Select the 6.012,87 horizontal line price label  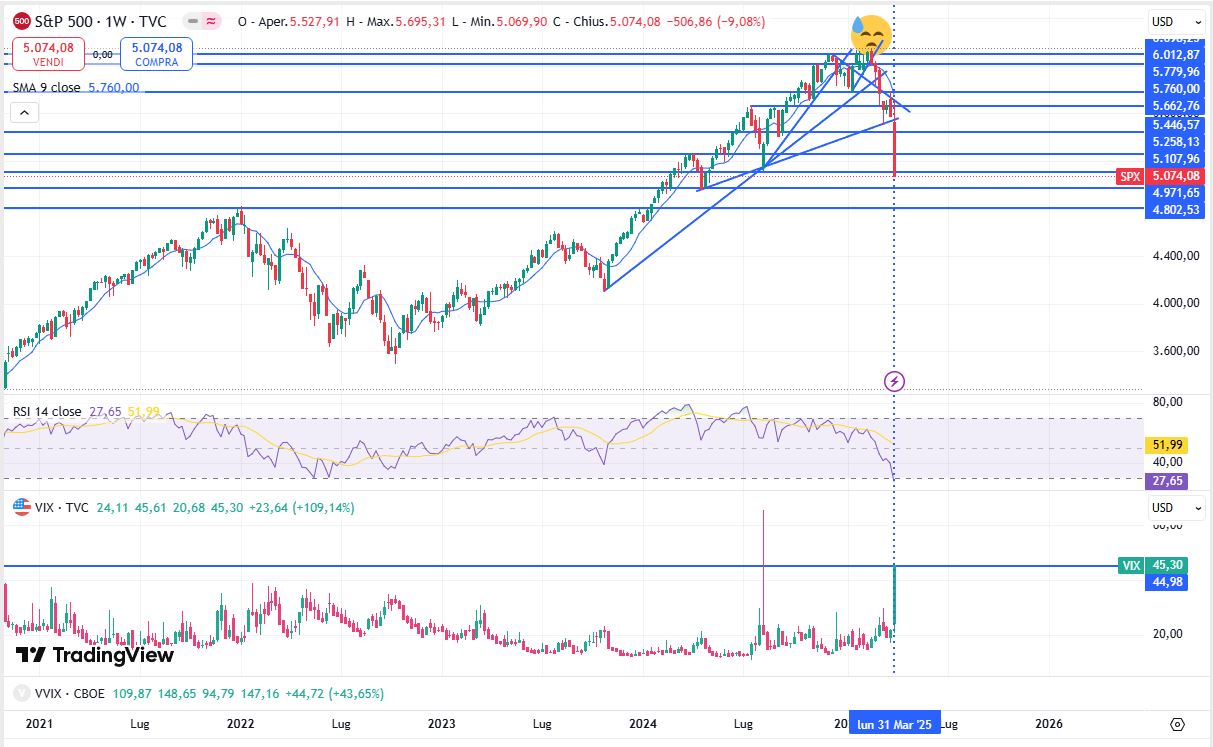pos(1175,54)
